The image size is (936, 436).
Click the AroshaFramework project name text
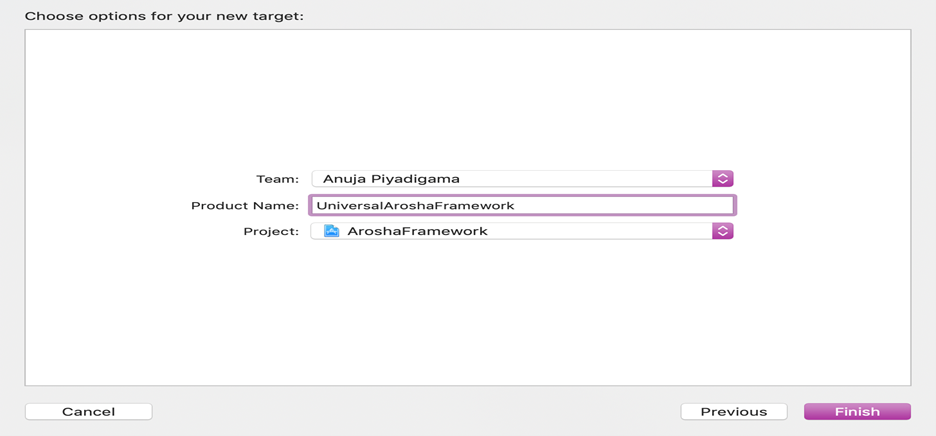417,231
